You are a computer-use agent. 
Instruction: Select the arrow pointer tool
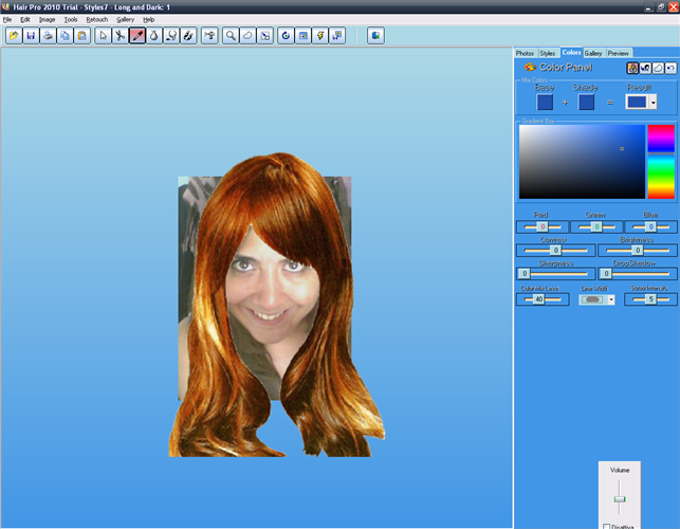pyautogui.click(x=103, y=35)
